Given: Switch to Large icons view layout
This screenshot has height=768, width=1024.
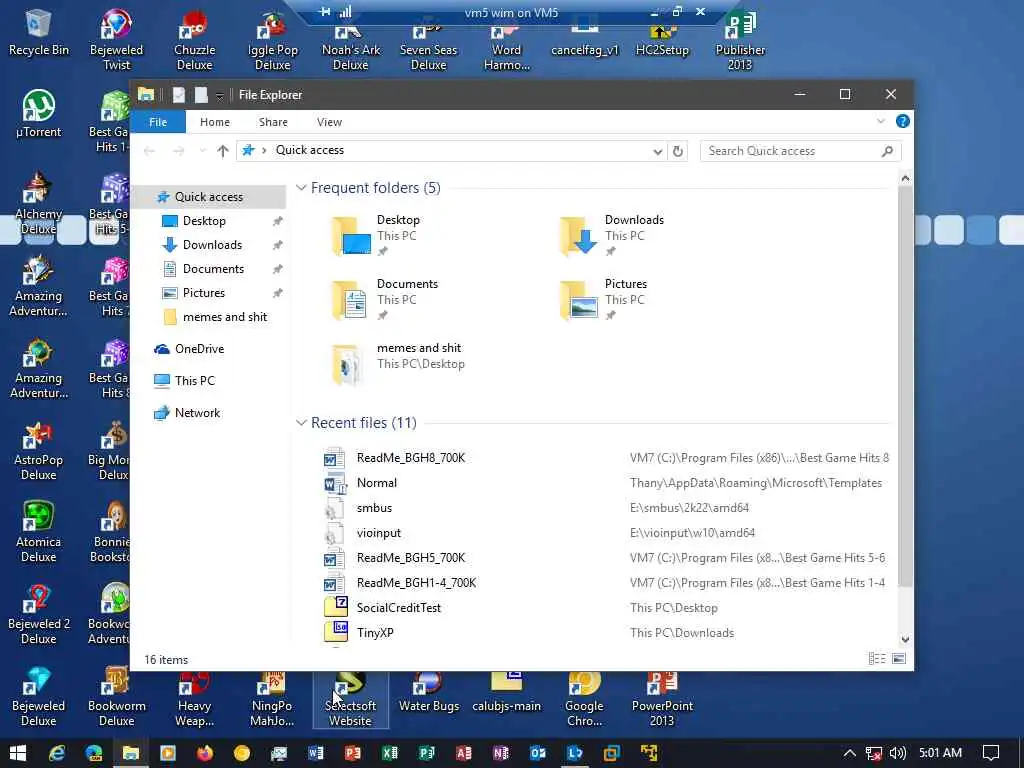Looking at the screenshot, I should [899, 659].
